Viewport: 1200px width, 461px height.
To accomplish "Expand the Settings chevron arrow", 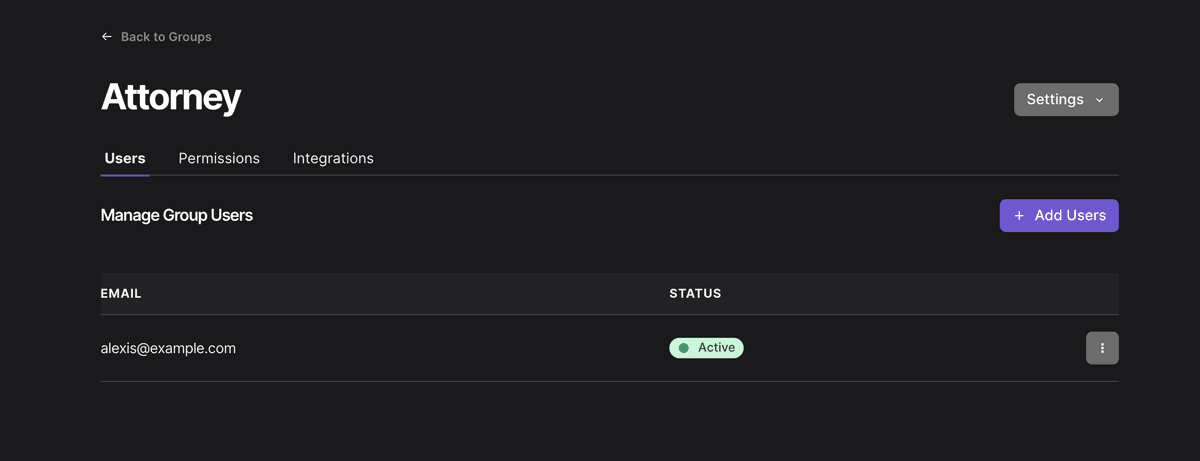I will pyautogui.click(x=1099, y=100).
